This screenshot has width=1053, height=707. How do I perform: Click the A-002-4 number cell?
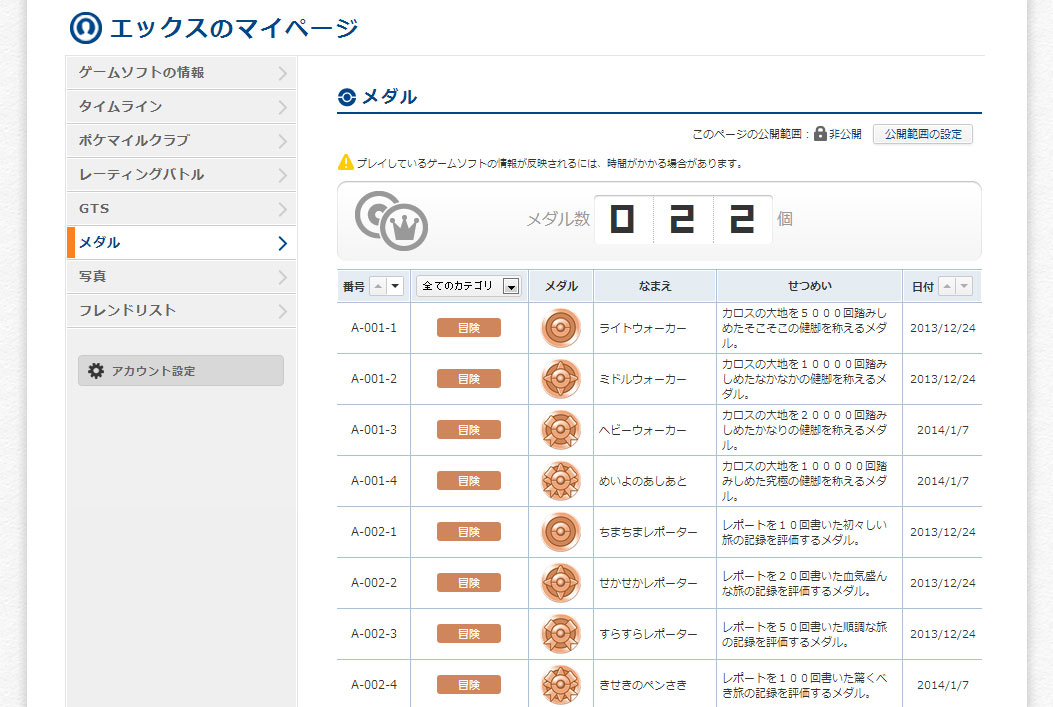pyautogui.click(x=373, y=685)
